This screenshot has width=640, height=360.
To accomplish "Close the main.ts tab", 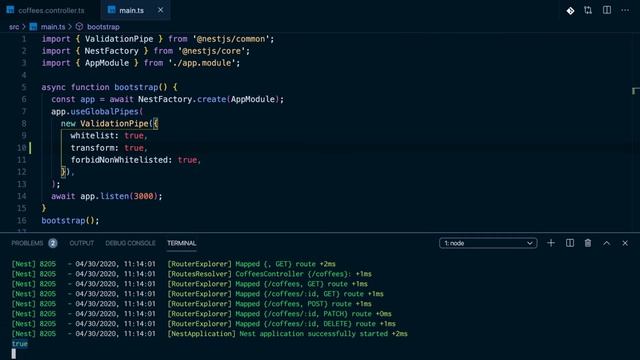I will coord(160,10).
